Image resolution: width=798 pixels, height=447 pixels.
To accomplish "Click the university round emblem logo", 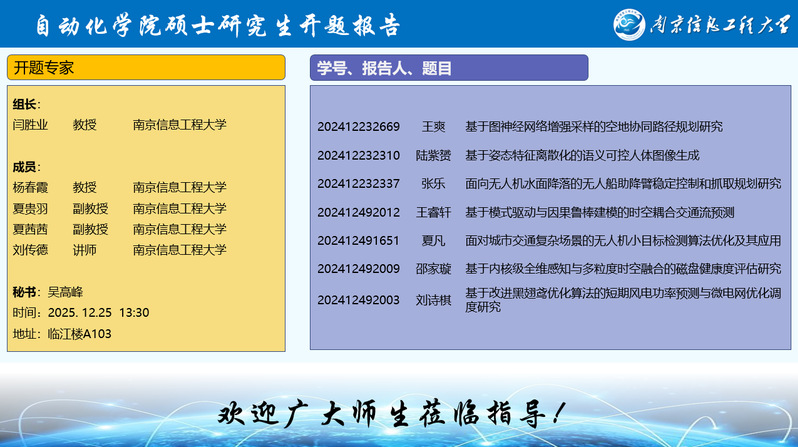I will coord(634,24).
